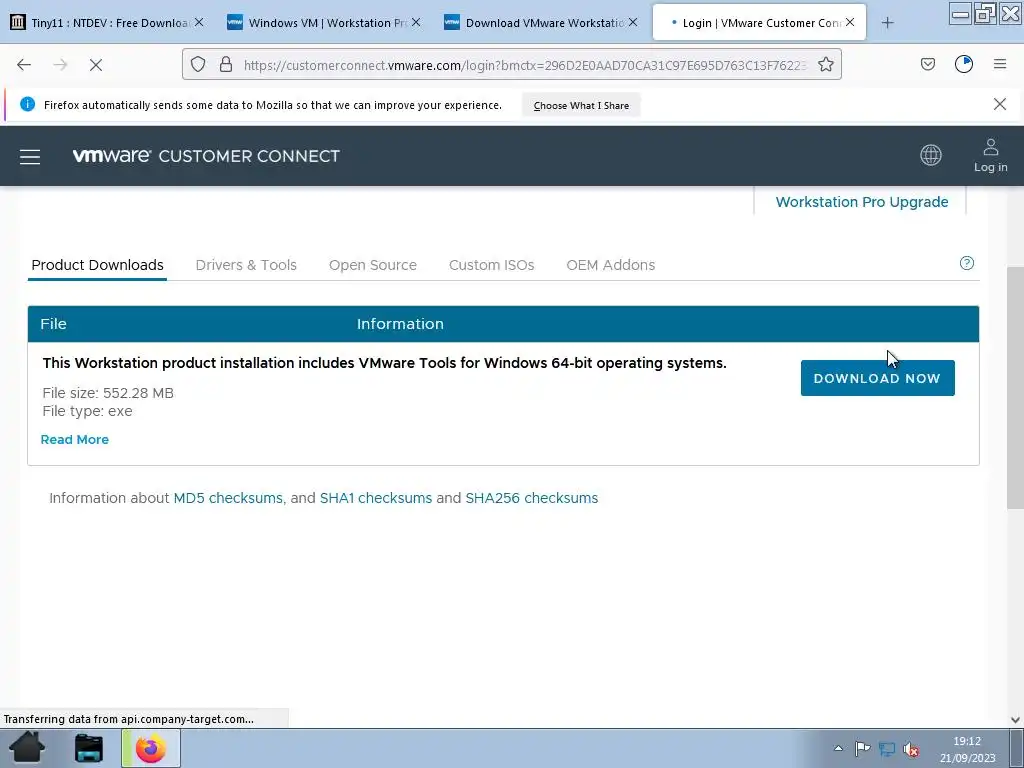Open the MD5 checksums link
This screenshot has width=1024, height=768.
(229, 498)
